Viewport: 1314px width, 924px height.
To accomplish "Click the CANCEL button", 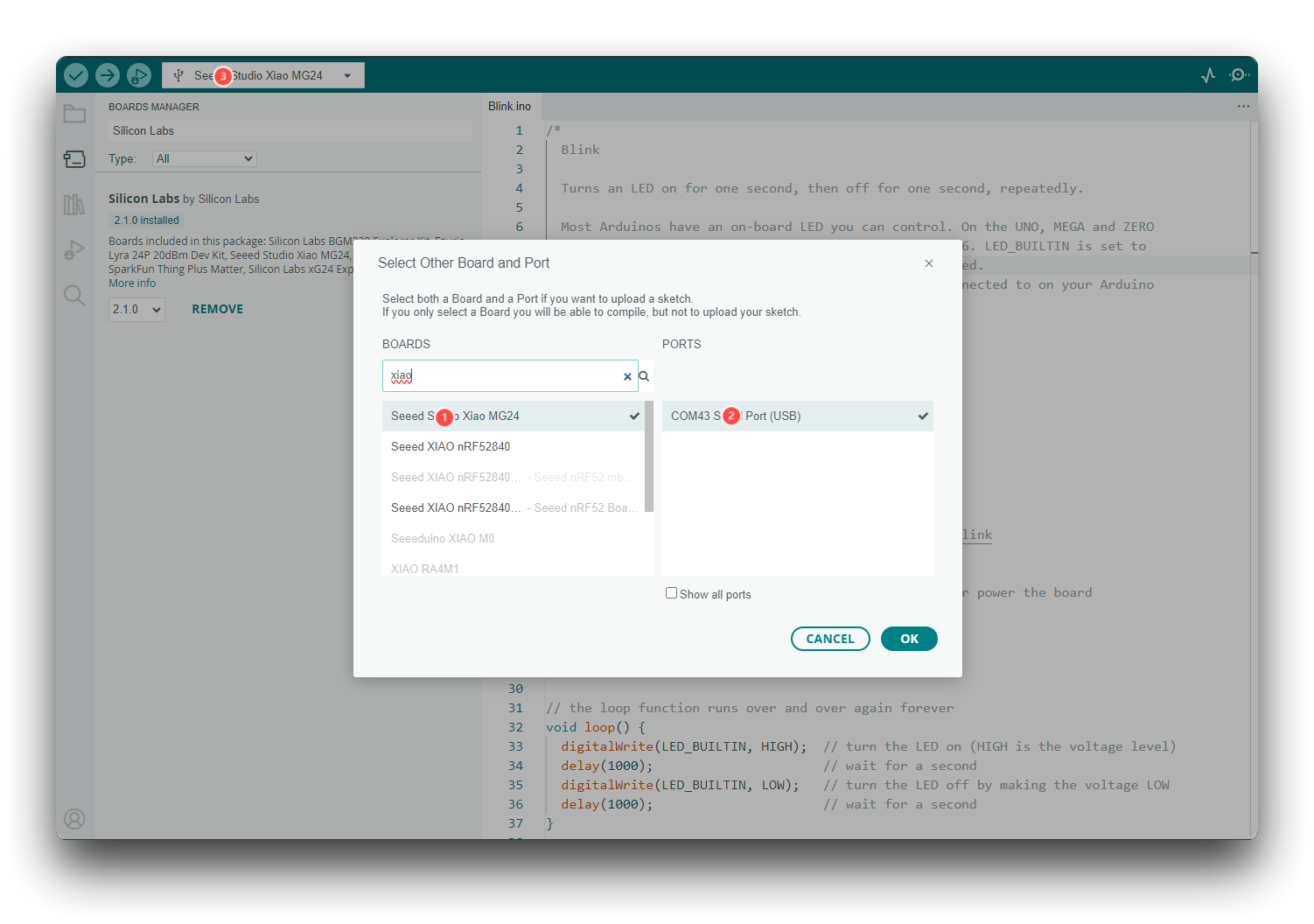I will point(830,639).
